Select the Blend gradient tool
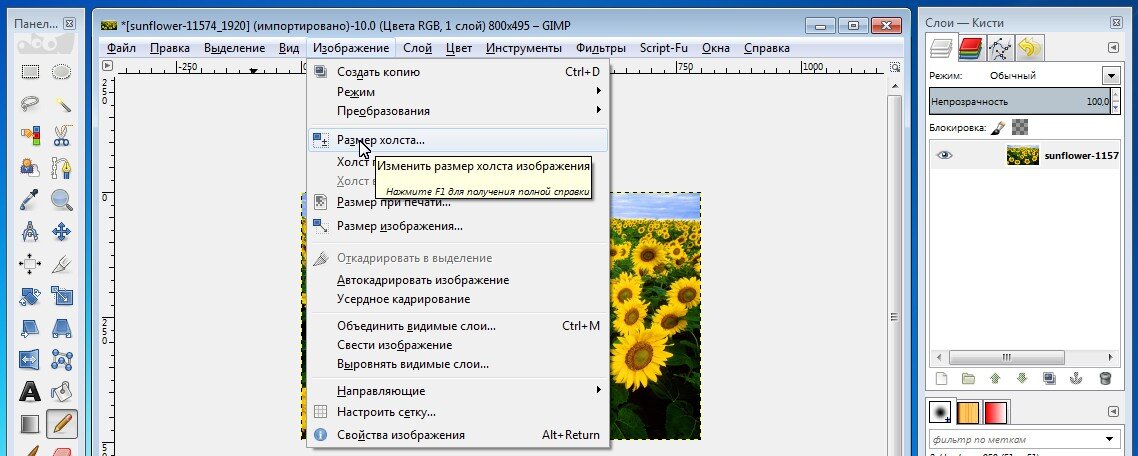 point(30,423)
